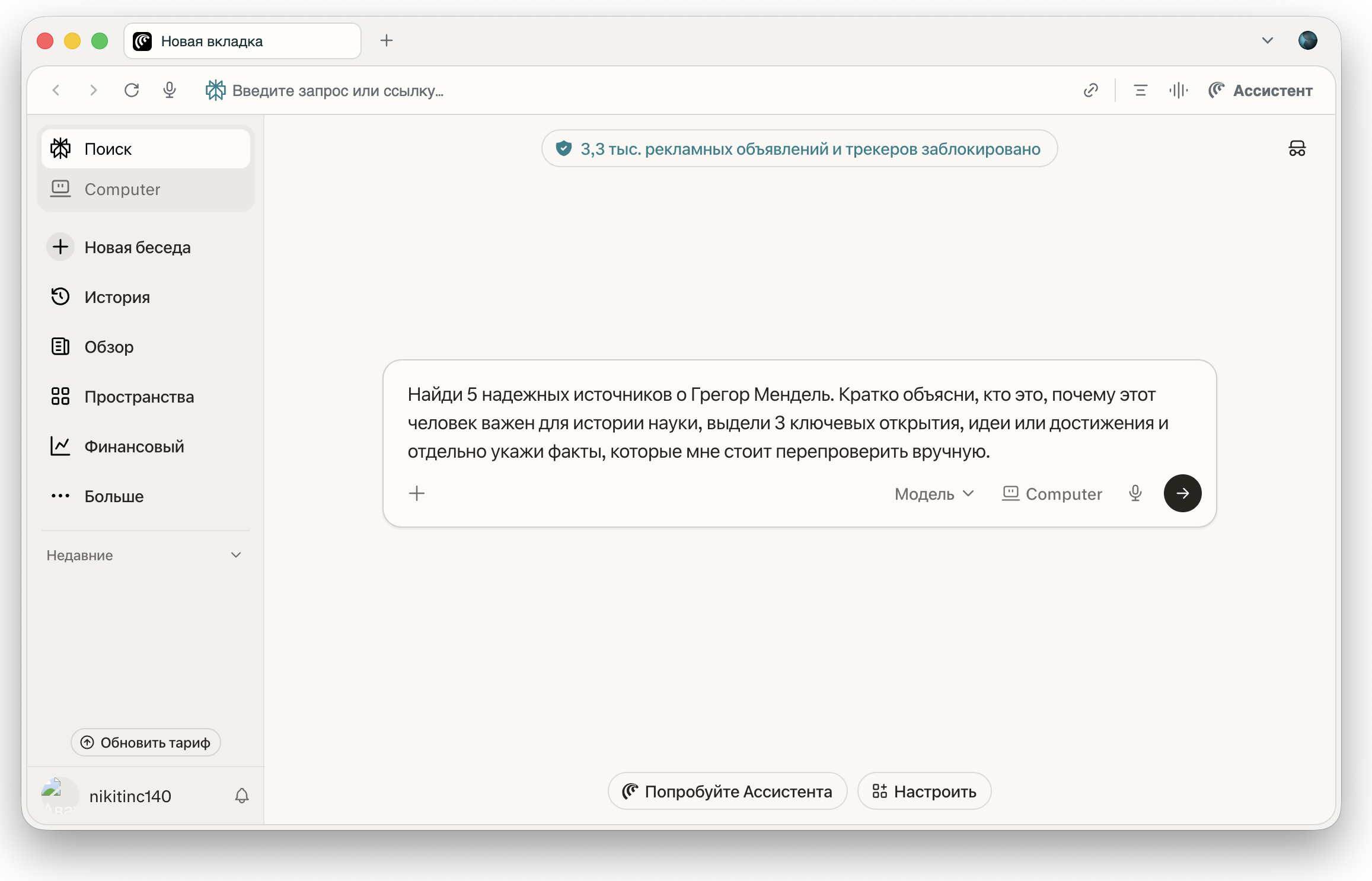Attach a file with the plus icon
This screenshot has width=1372, height=881.
tap(417, 493)
